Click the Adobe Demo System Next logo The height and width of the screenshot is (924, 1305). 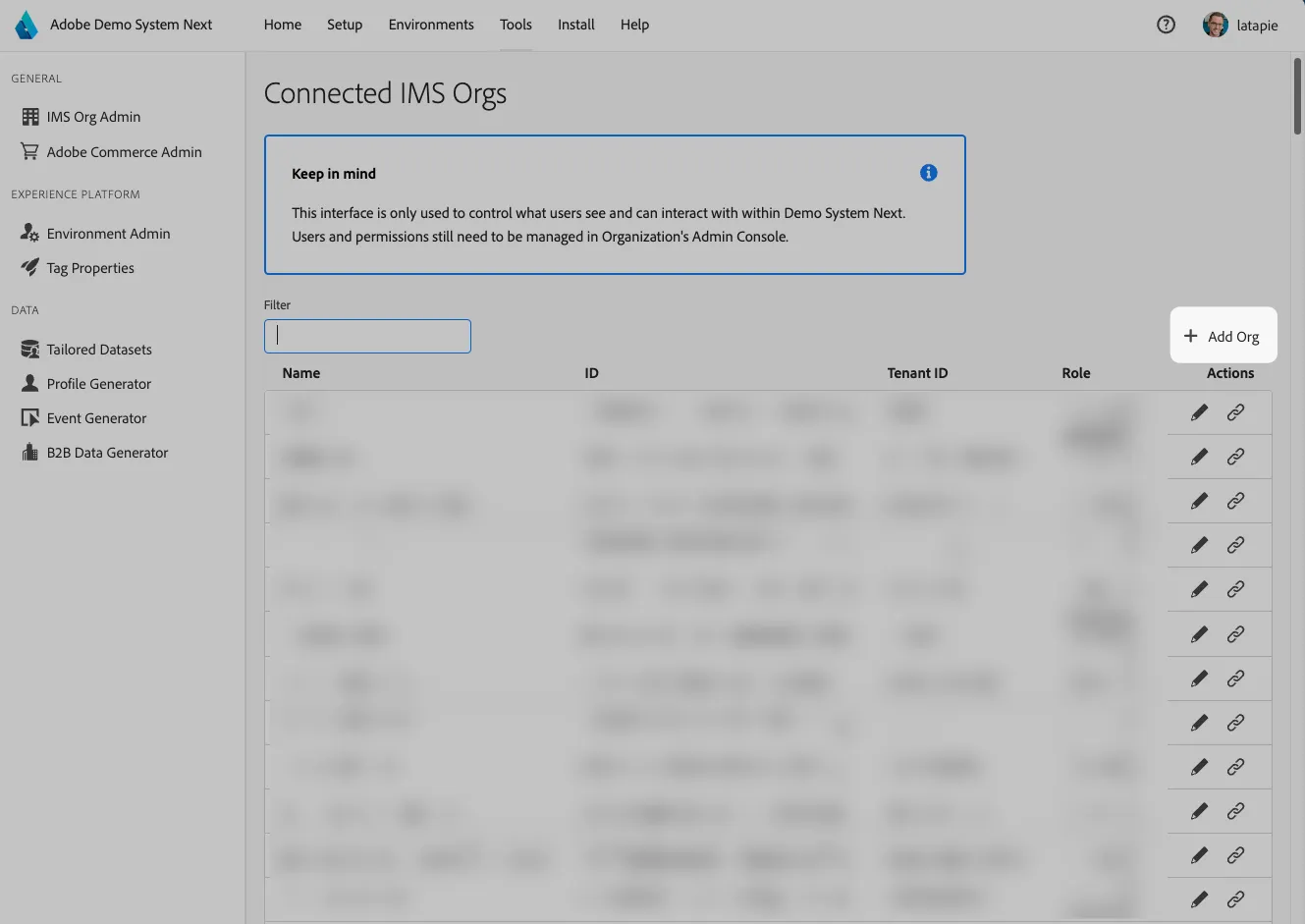tap(27, 25)
